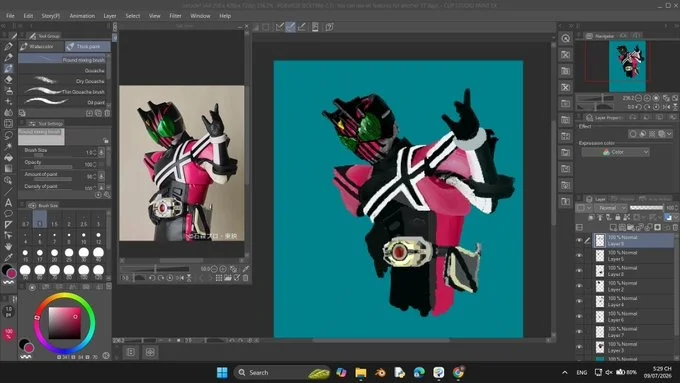Switch to the Watercolor sub tool tab
The height and width of the screenshot is (383, 680).
pyautogui.click(x=41, y=46)
